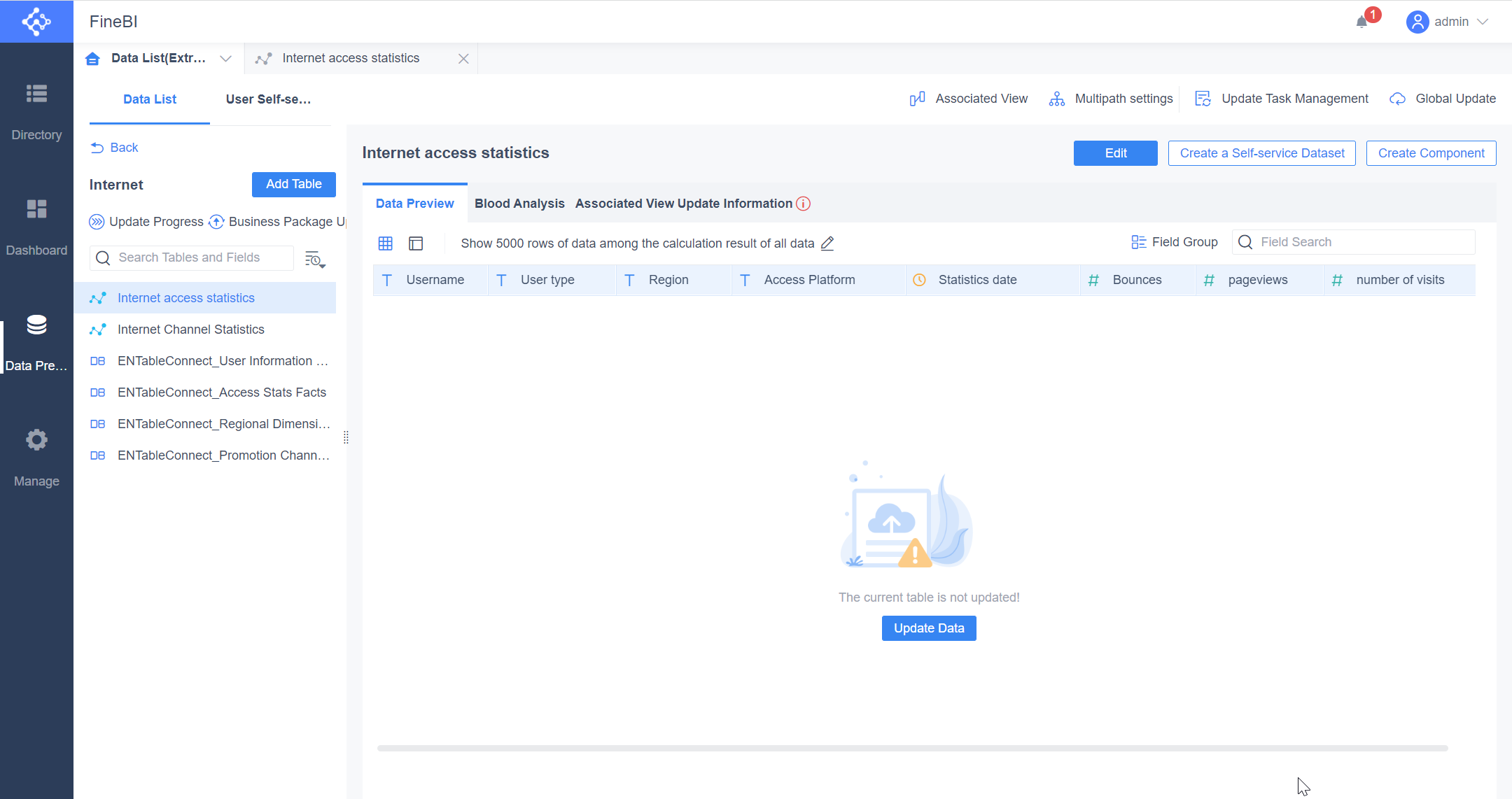
Task: Click the number of visits column header
Action: click(1400, 280)
